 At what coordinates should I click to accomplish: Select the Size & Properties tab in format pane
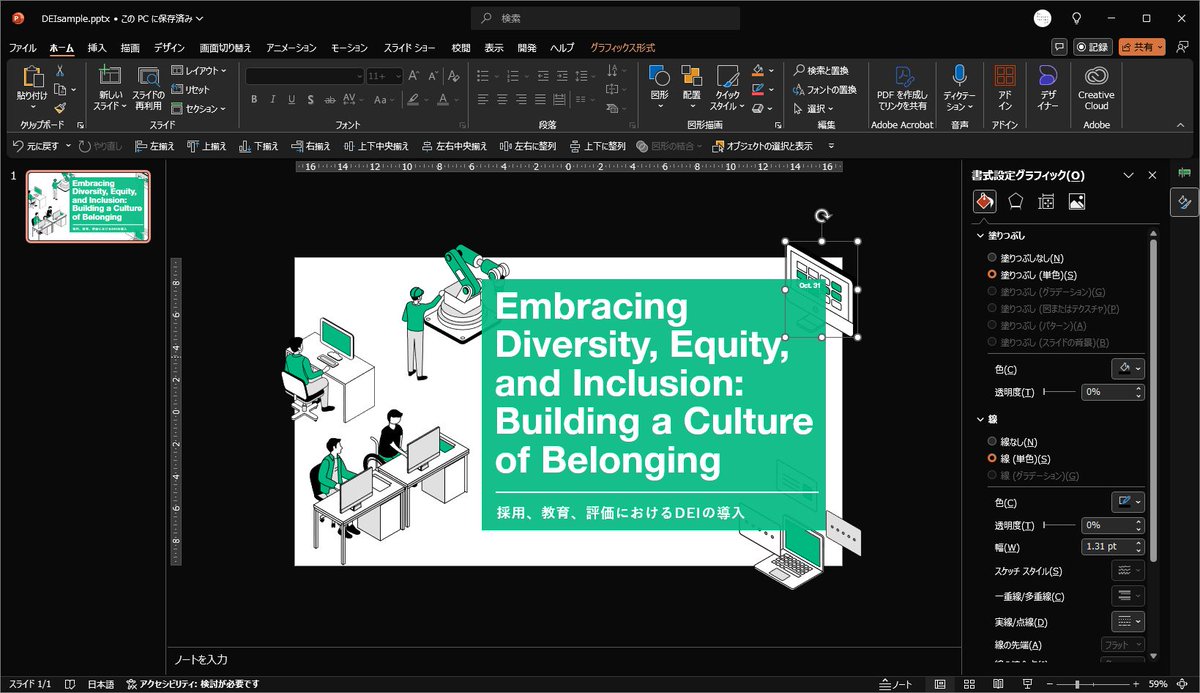click(1046, 201)
